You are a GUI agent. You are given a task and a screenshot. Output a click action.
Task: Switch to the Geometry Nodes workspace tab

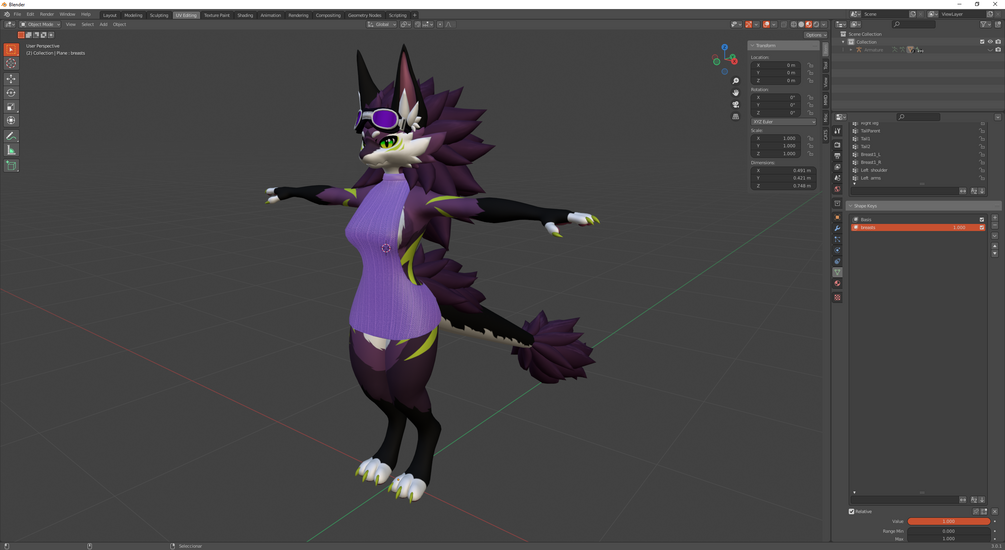(x=365, y=15)
